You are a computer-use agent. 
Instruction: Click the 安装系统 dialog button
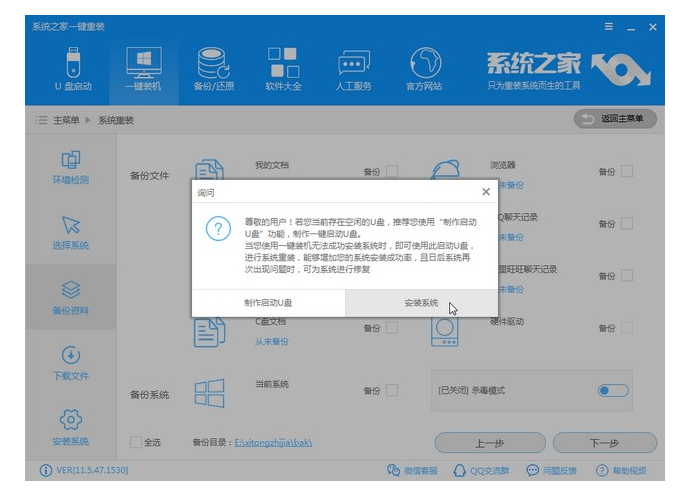[x=421, y=303]
